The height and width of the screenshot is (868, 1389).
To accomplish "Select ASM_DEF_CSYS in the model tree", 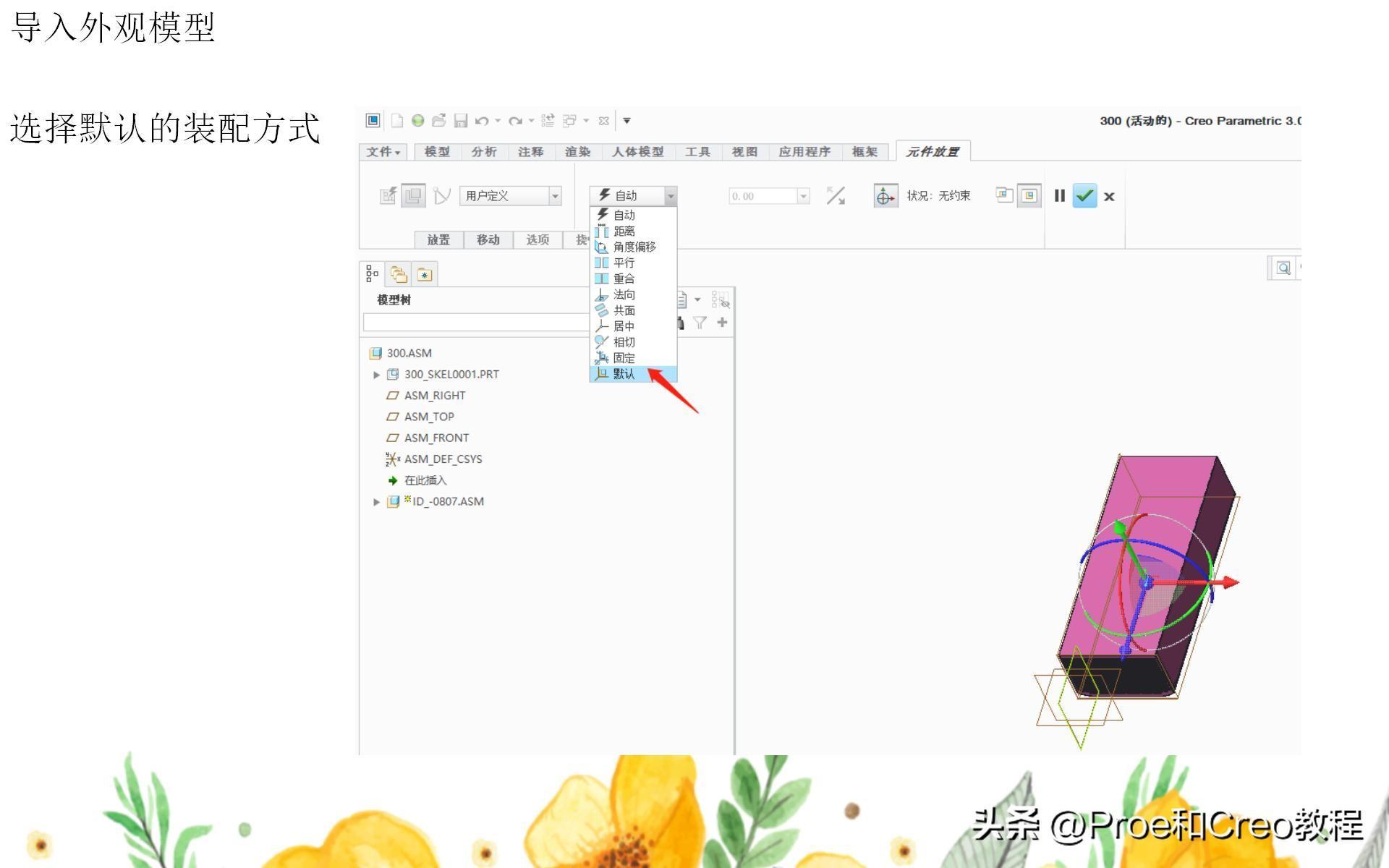I will [x=443, y=459].
